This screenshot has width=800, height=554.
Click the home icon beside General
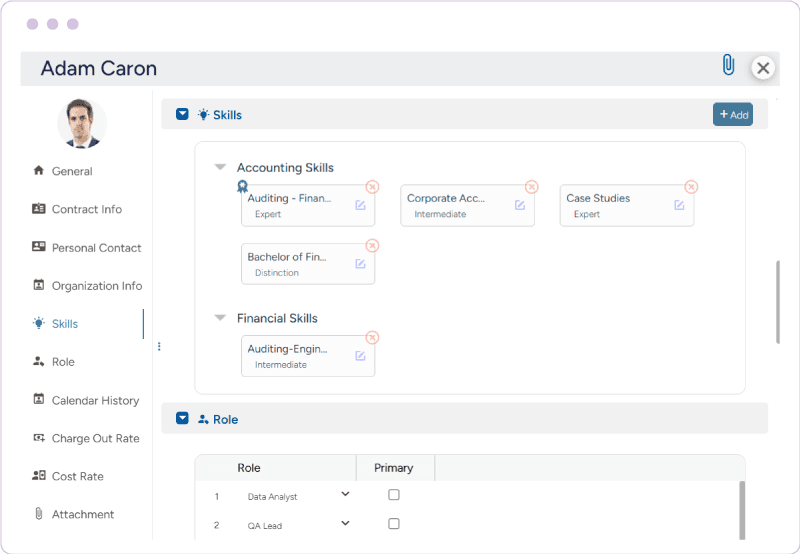click(39, 170)
